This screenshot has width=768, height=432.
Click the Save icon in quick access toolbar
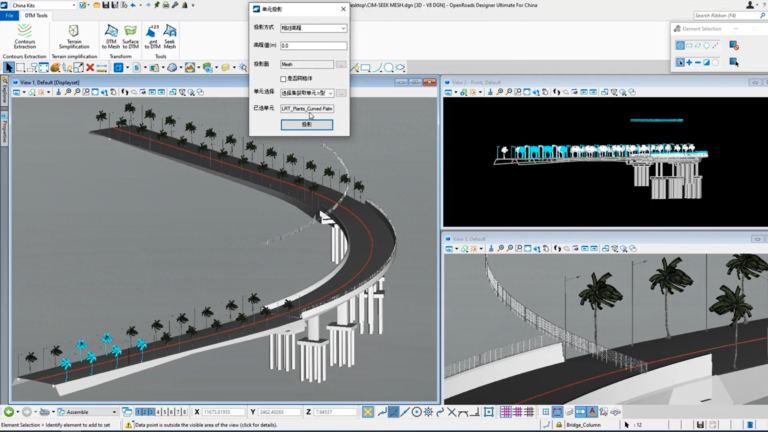105,5
